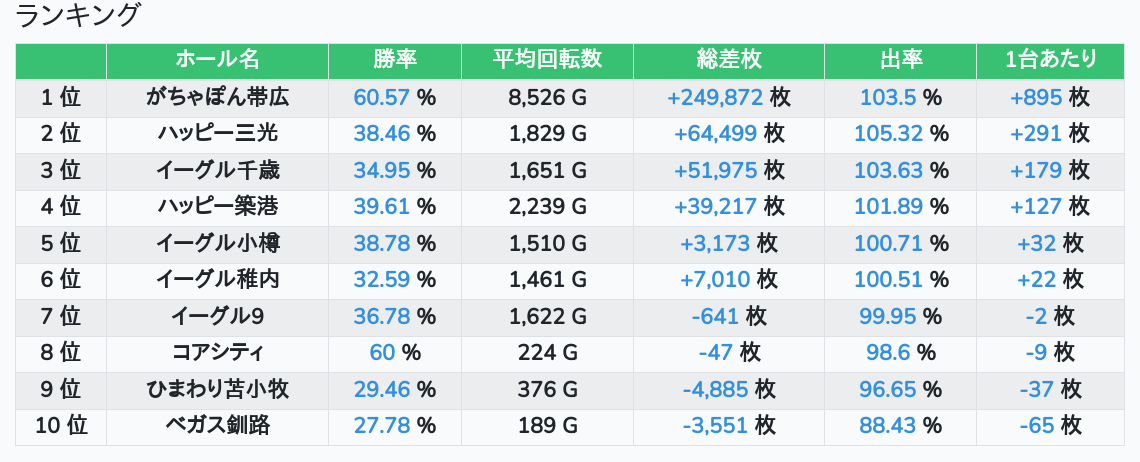Select the ひまわり苫小牧 hall name
The height and width of the screenshot is (462, 1140).
(217, 389)
